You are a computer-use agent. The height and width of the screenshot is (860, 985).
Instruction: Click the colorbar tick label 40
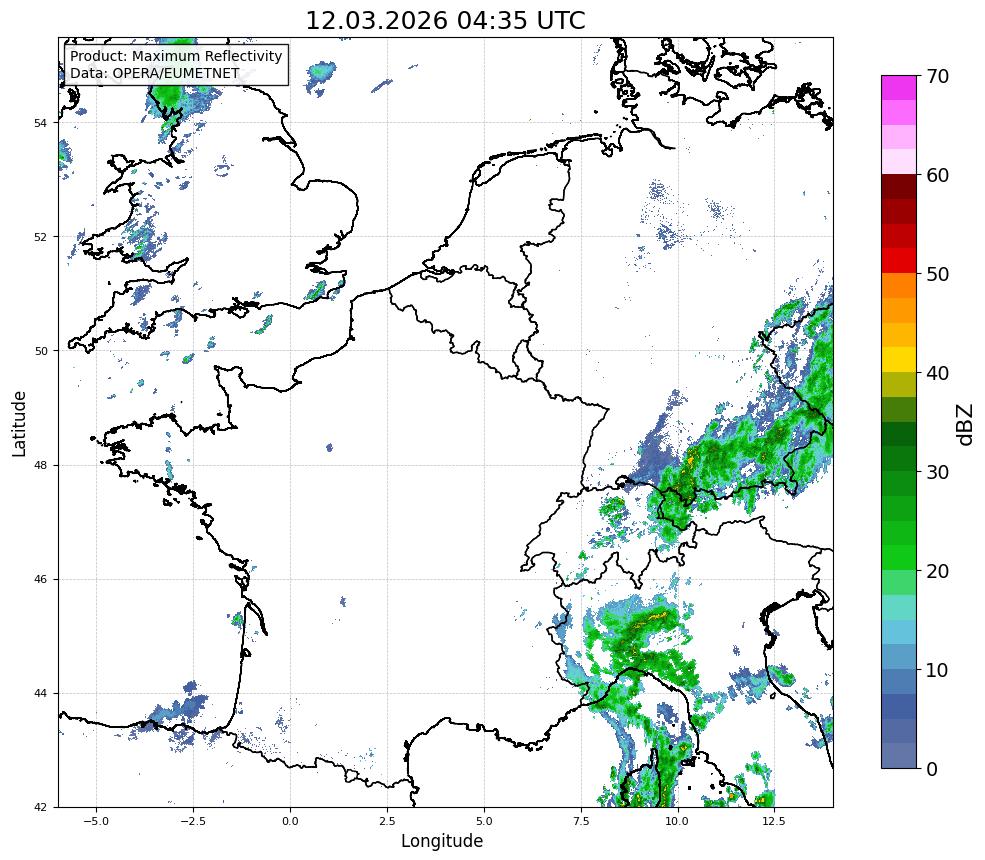pos(937,373)
